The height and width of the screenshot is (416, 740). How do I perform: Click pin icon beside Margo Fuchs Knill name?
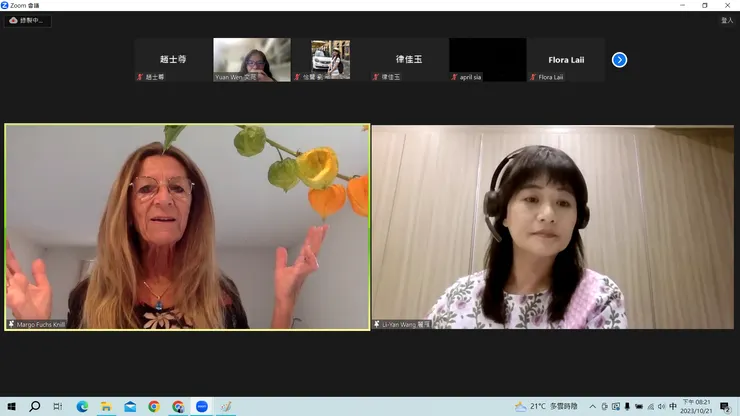coord(11,324)
